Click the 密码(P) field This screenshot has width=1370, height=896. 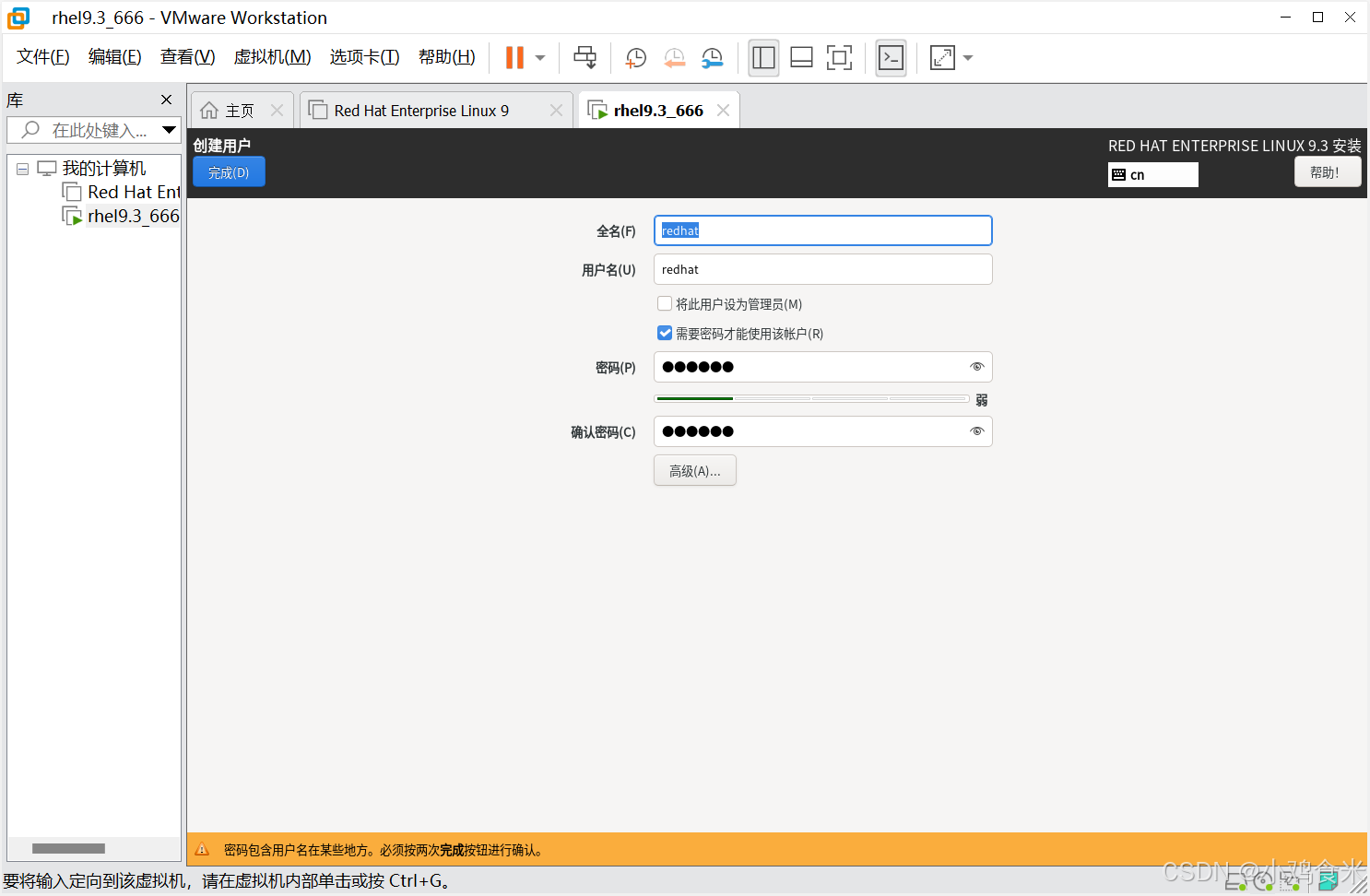point(822,367)
